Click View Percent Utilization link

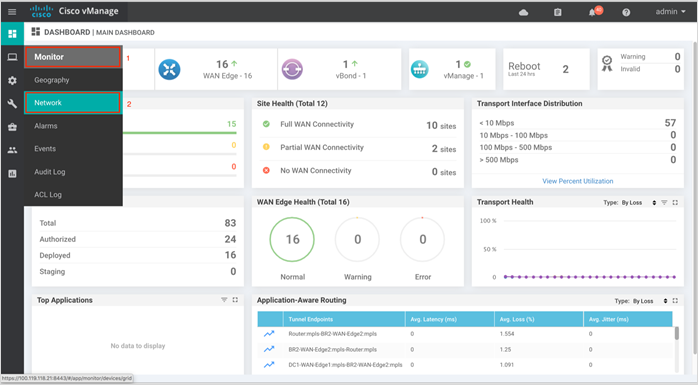coord(577,181)
